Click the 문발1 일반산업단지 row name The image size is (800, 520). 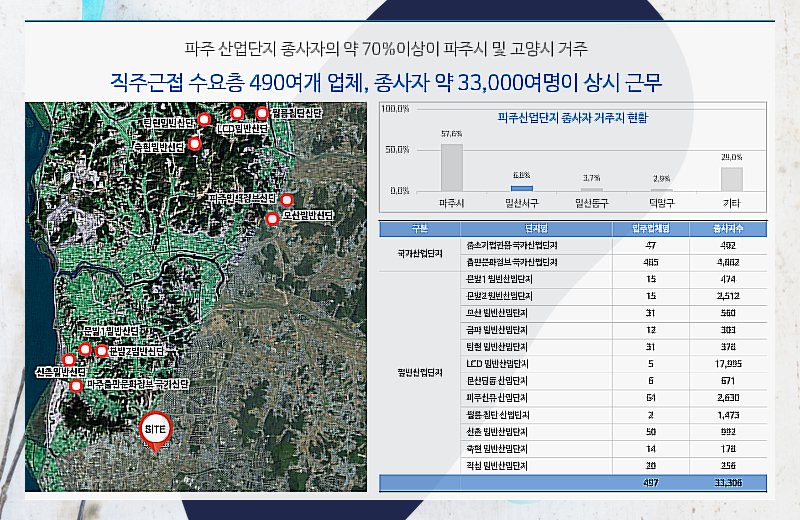click(x=498, y=279)
